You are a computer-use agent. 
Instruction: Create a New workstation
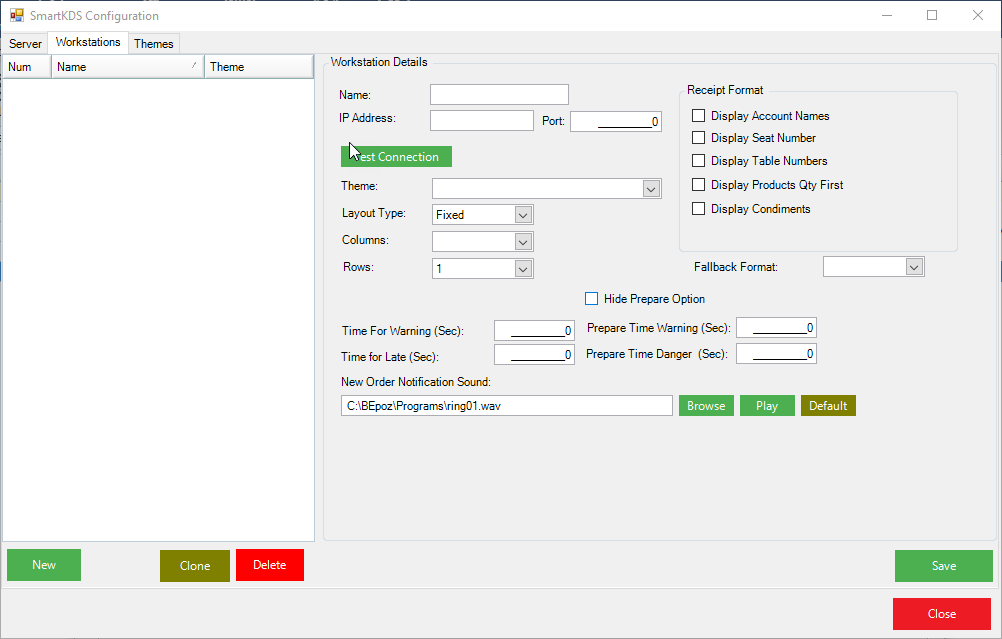(44, 565)
